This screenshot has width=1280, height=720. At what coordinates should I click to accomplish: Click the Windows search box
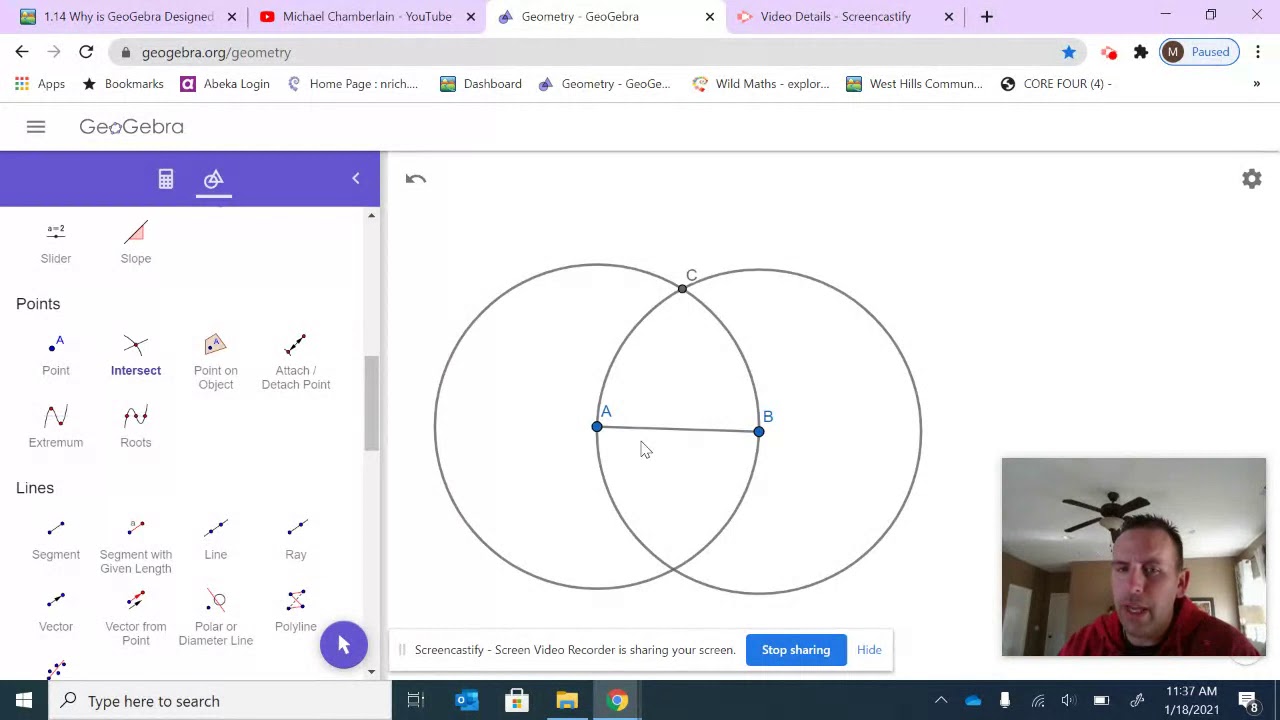point(218,701)
